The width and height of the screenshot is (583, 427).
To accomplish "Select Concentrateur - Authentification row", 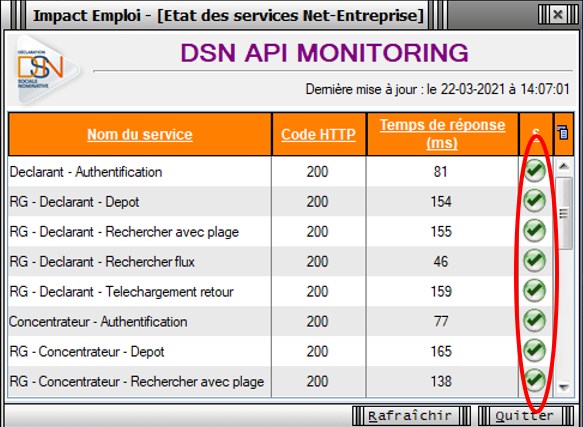I will [x=280, y=321].
